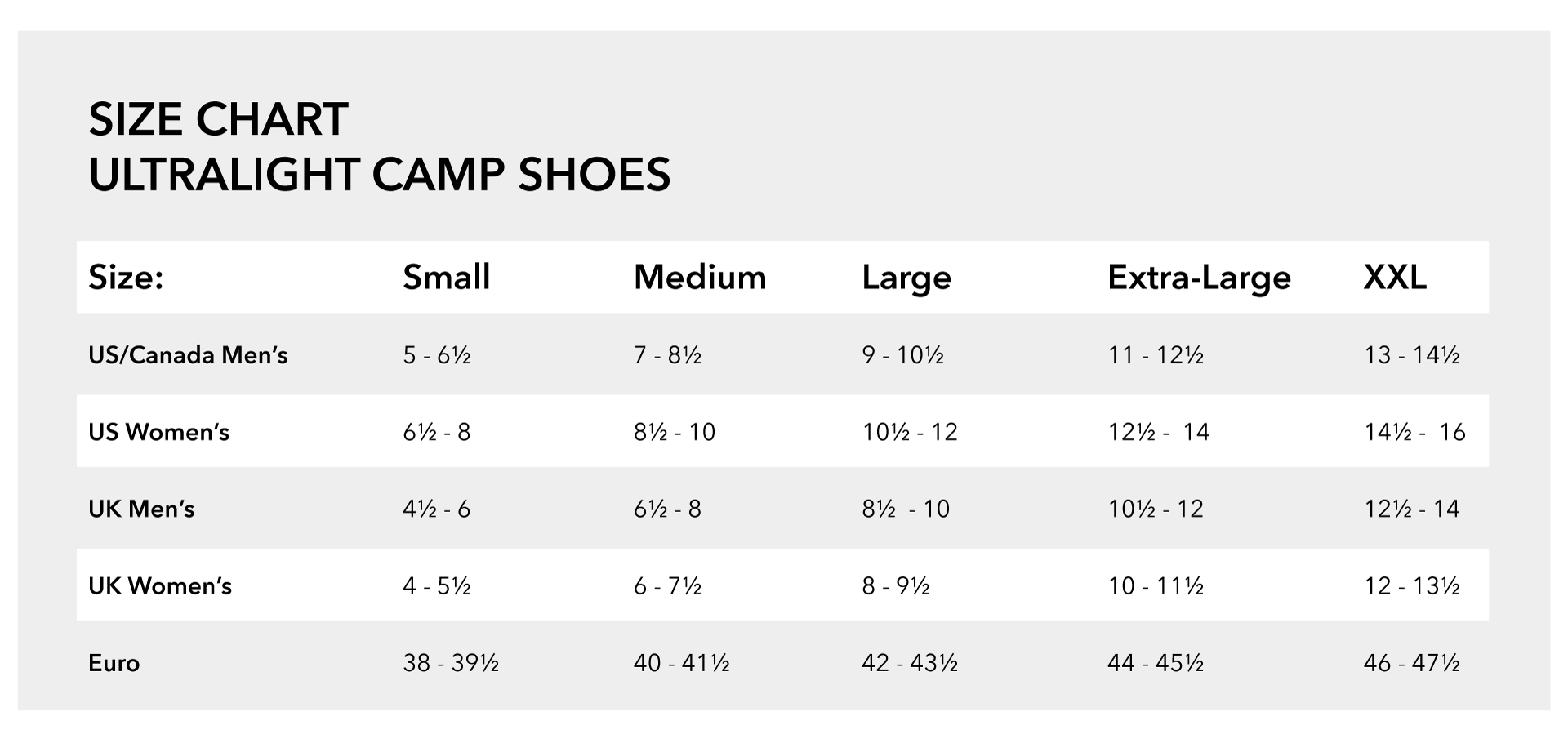Click the US Women's Medium value 8½ - 10
The height and width of the screenshot is (743, 1568).
(675, 432)
